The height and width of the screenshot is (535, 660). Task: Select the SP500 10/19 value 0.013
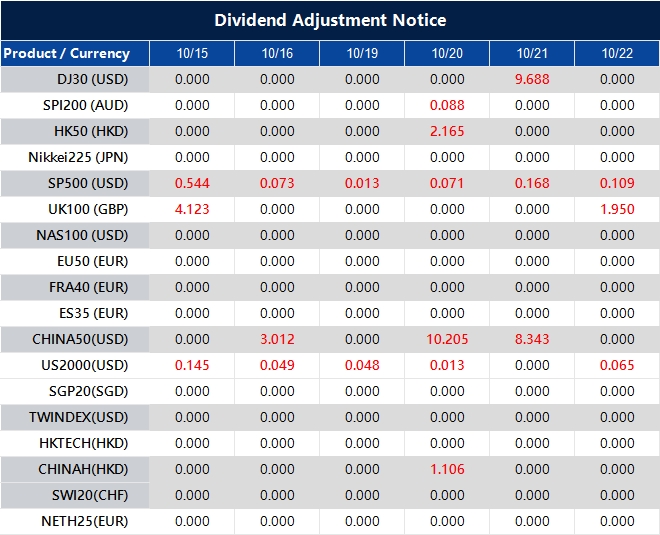point(362,184)
